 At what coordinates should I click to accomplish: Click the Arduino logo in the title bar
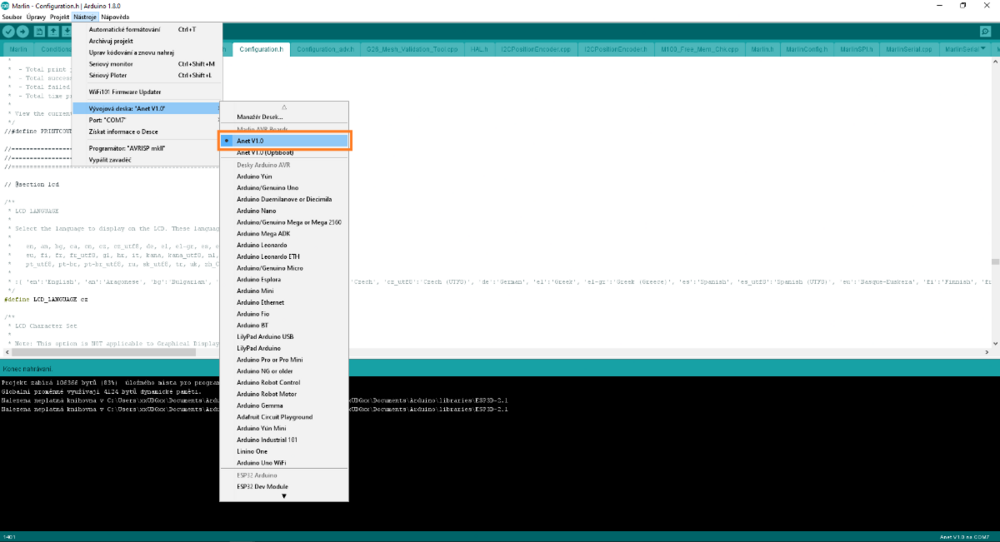click(x=5, y=6)
